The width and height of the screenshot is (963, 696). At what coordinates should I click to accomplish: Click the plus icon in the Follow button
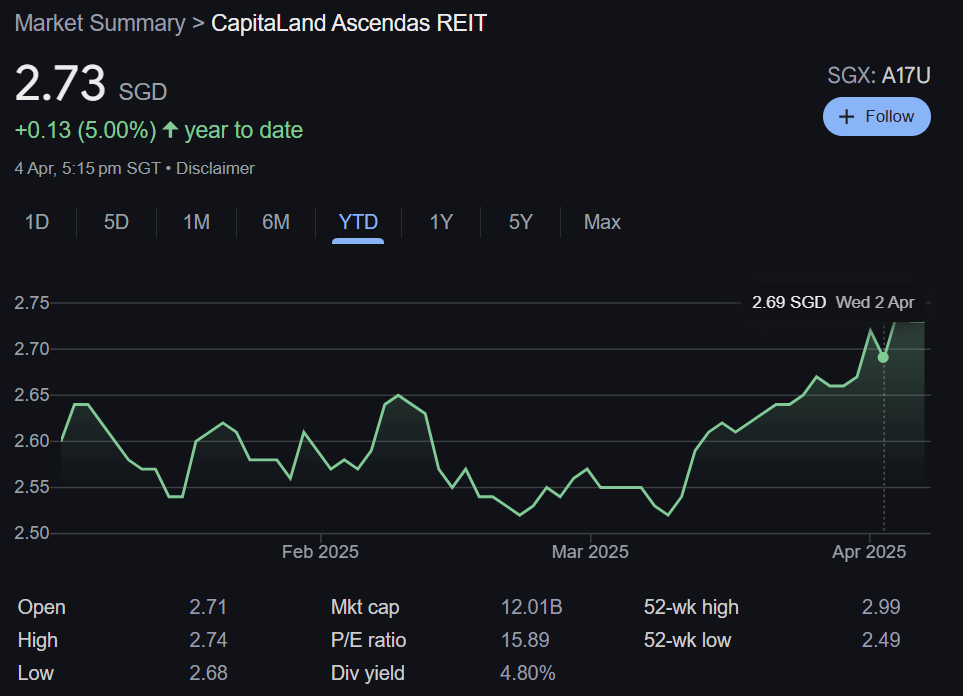847,117
